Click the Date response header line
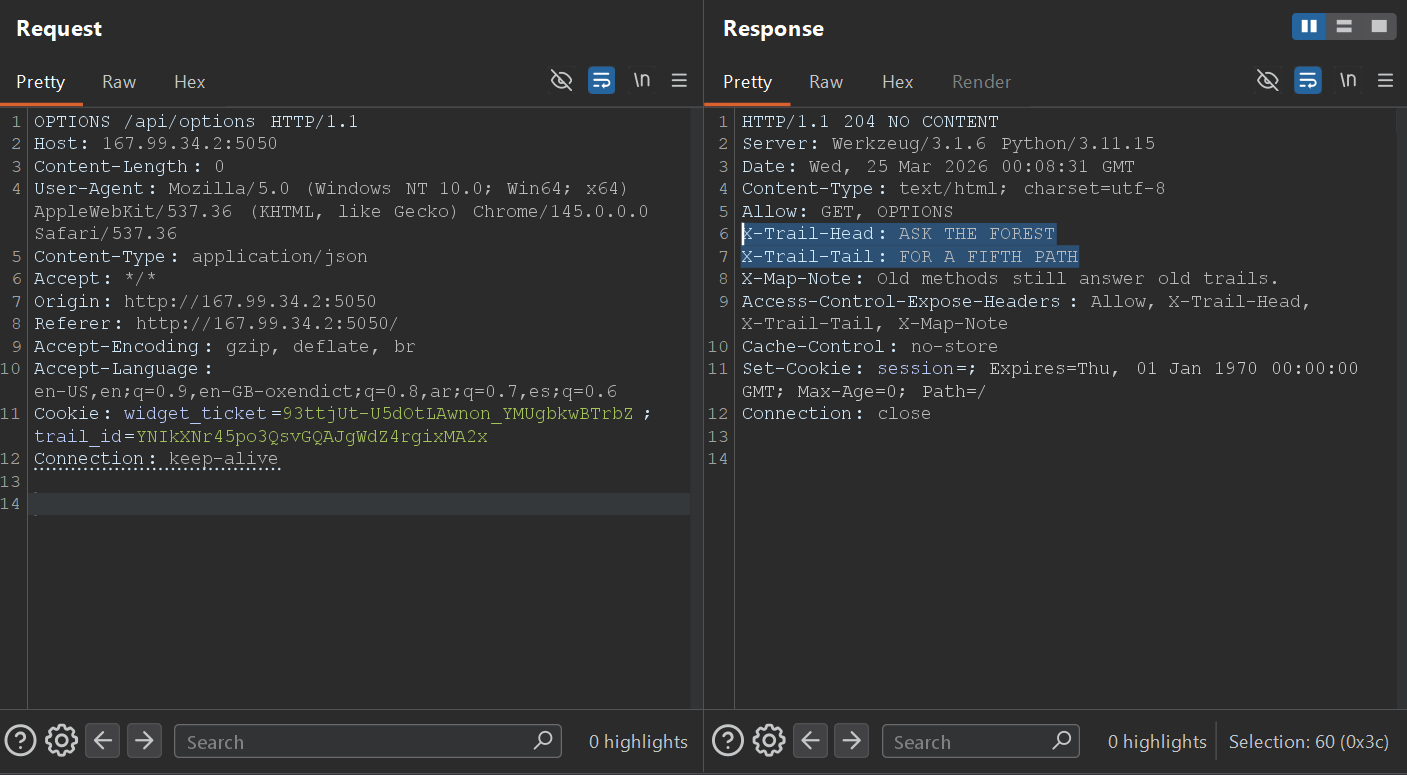Image resolution: width=1407 pixels, height=775 pixels. [x=938, y=167]
